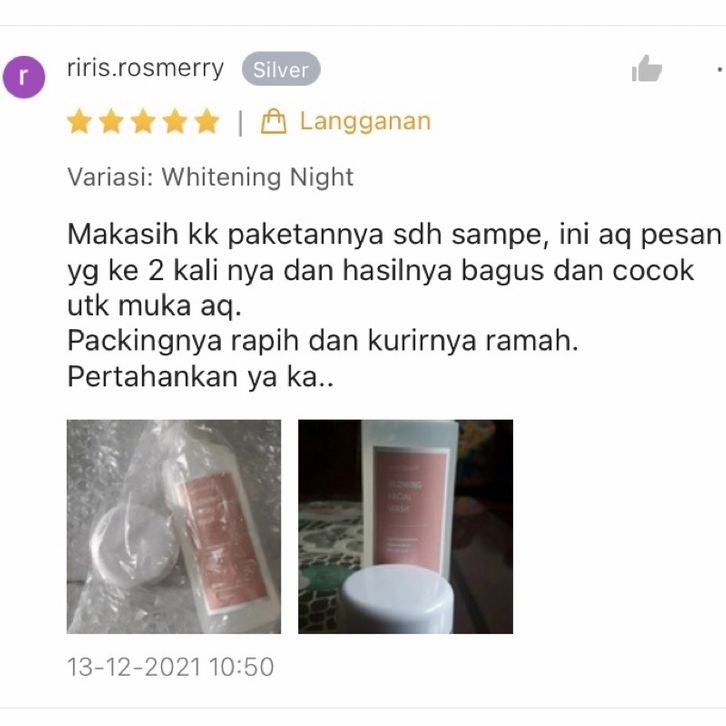Image resolution: width=726 pixels, height=726 pixels.
Task: Open the bubble-wrapped package photo
Action: (x=174, y=526)
